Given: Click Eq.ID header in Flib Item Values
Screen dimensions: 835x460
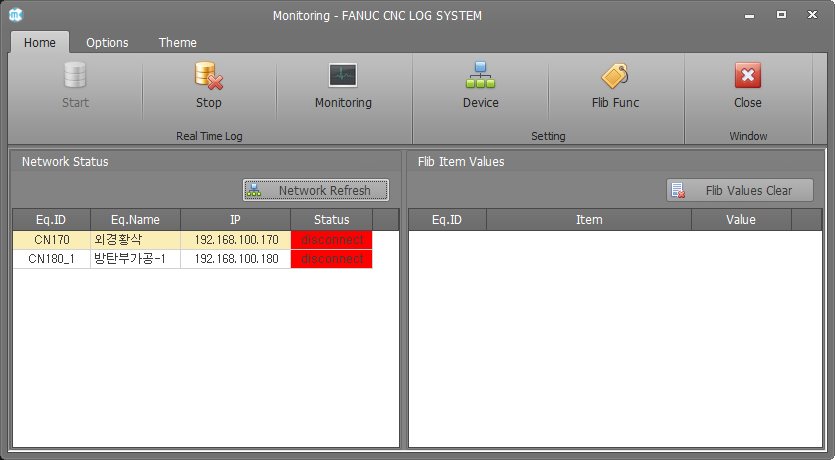Looking at the screenshot, I should click(447, 219).
